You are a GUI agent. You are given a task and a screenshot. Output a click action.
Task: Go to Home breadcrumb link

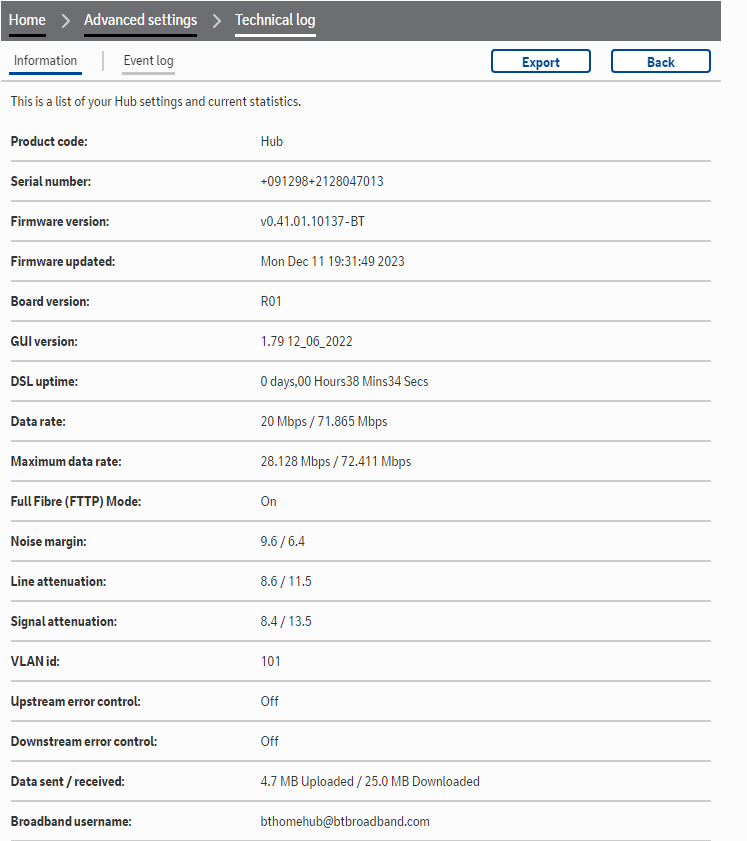pyautogui.click(x=27, y=20)
